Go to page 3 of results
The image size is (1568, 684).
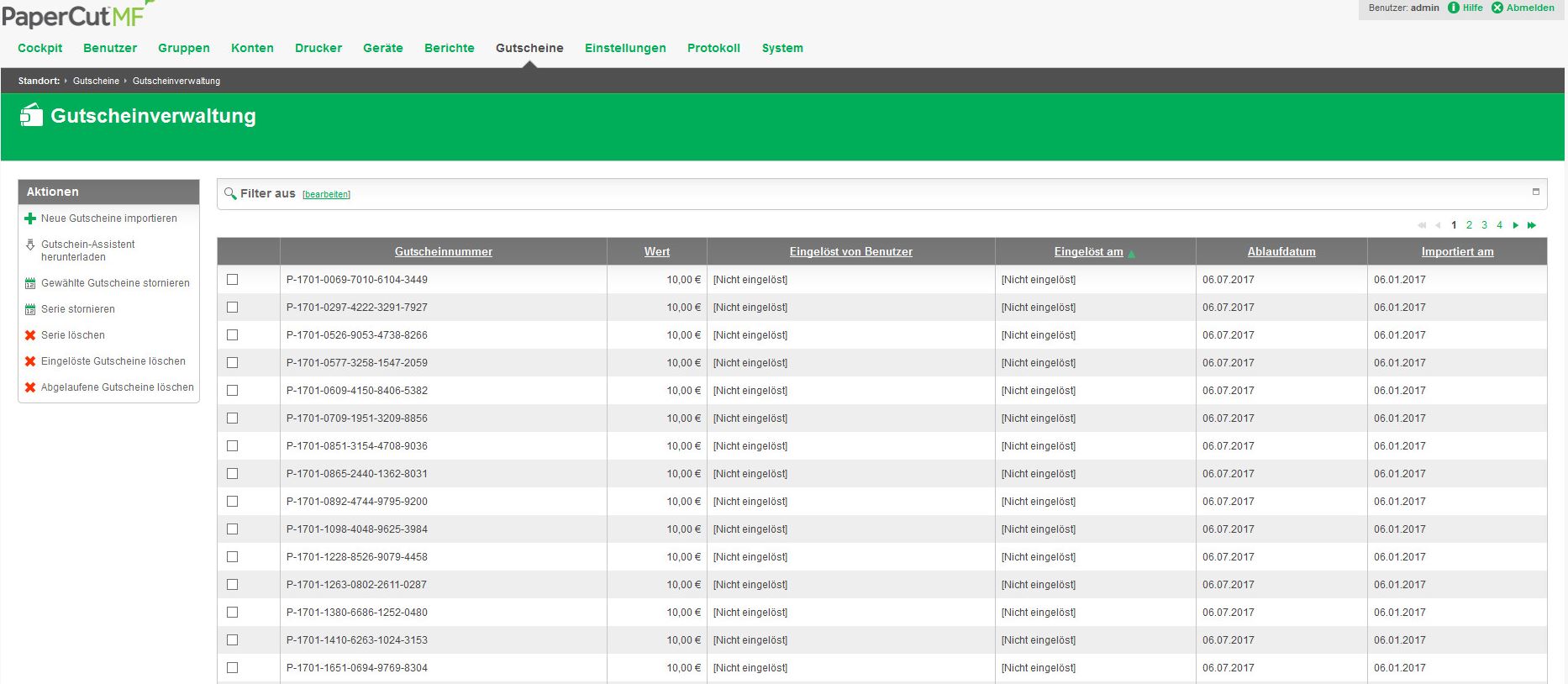point(1484,225)
